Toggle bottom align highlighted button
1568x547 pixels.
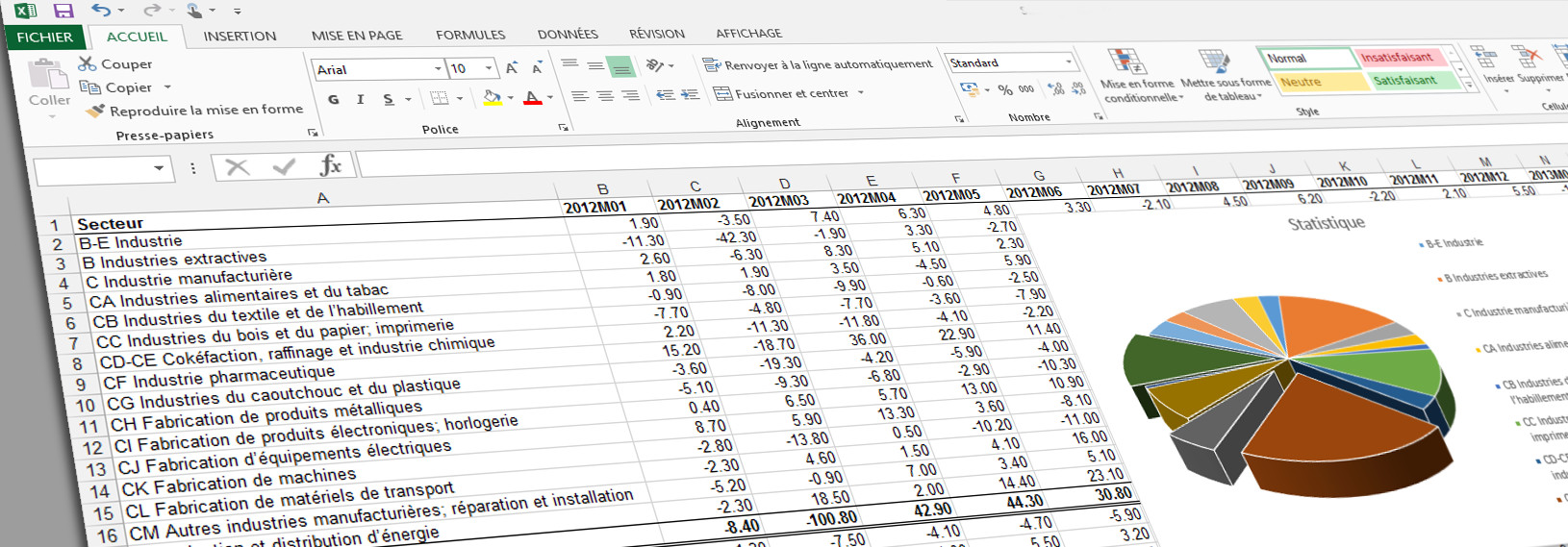pyautogui.click(x=621, y=66)
